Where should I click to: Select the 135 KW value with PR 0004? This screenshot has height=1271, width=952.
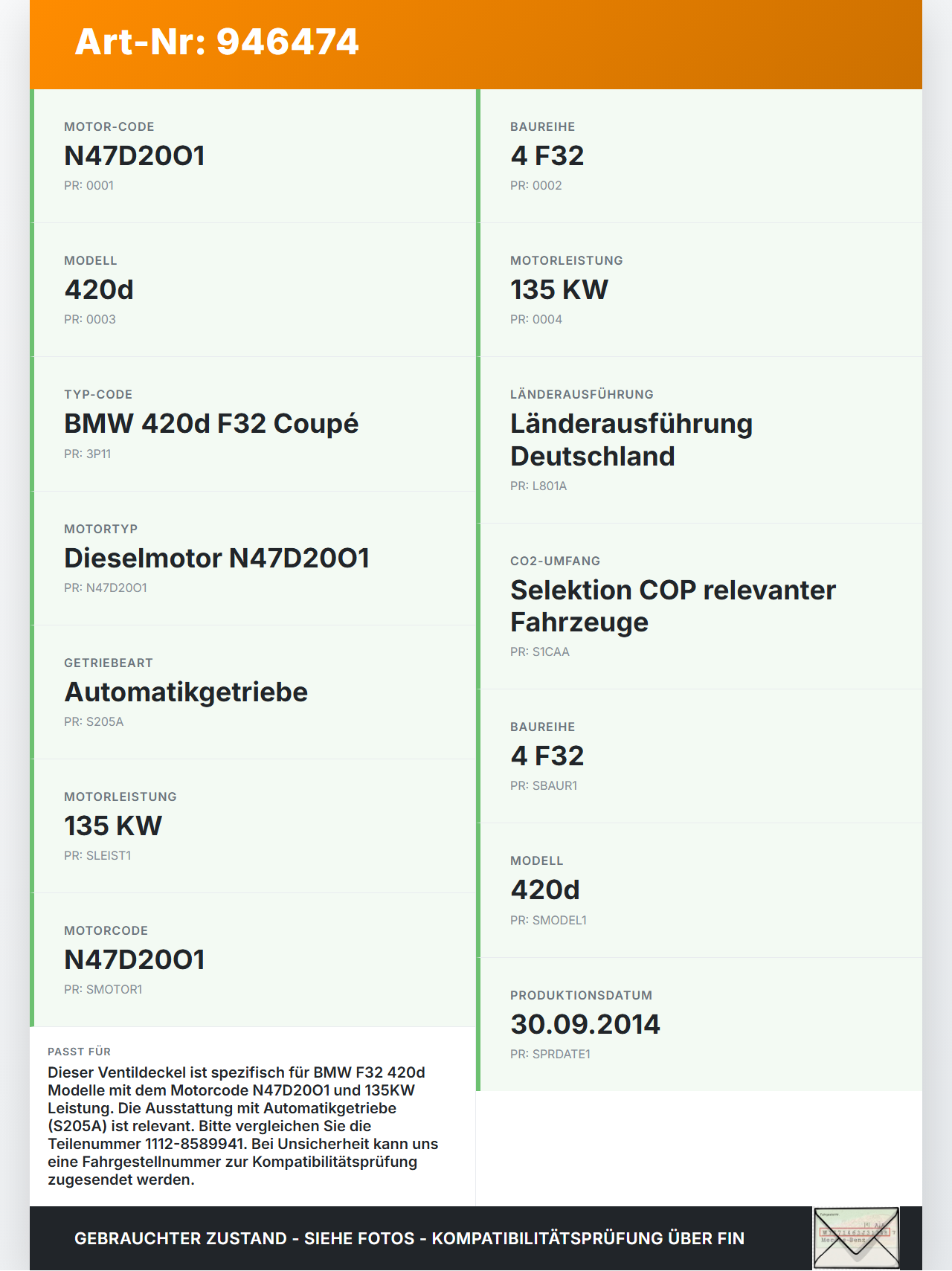[559, 289]
